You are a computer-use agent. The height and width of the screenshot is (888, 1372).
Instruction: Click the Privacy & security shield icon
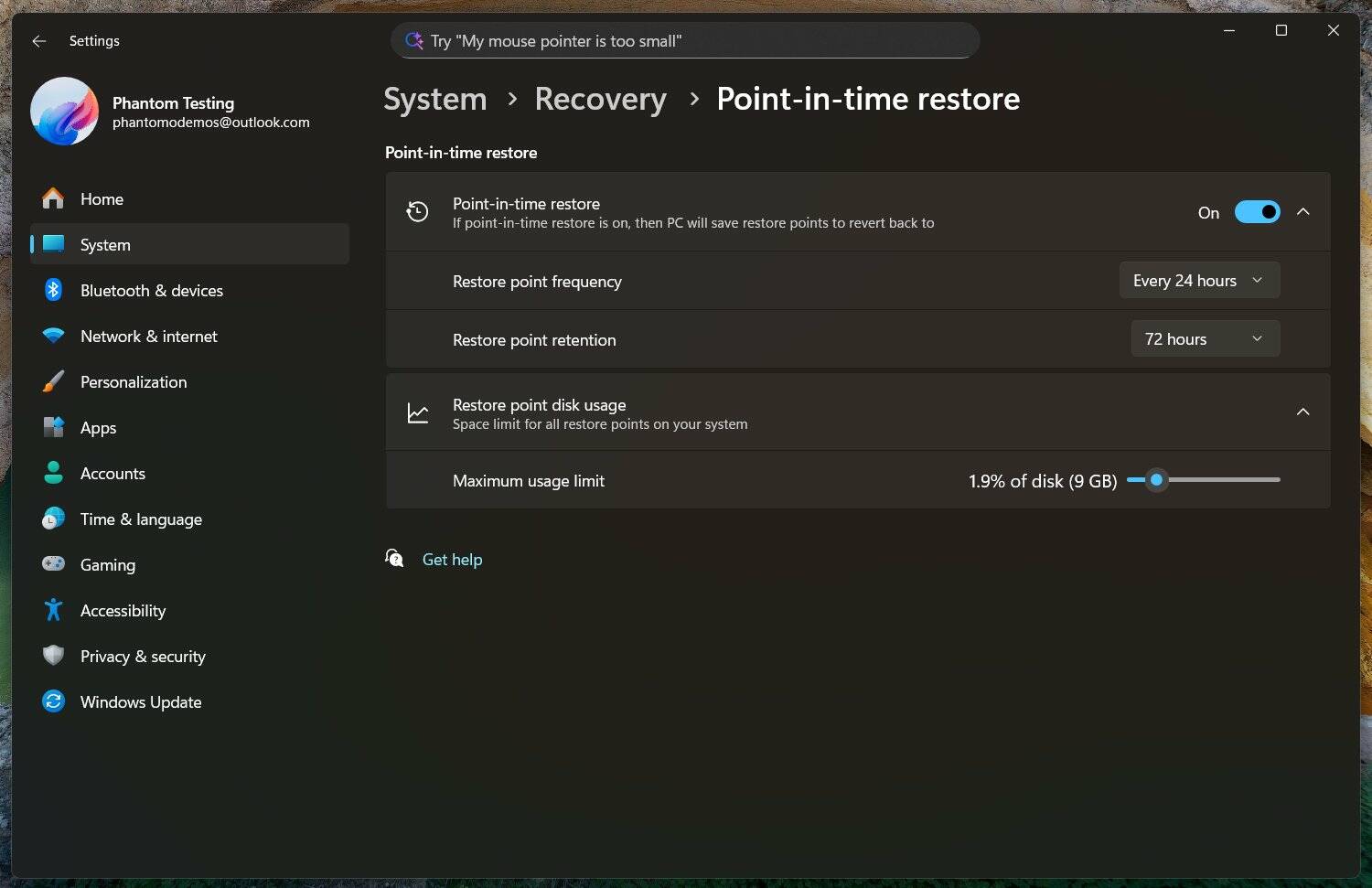click(53, 656)
